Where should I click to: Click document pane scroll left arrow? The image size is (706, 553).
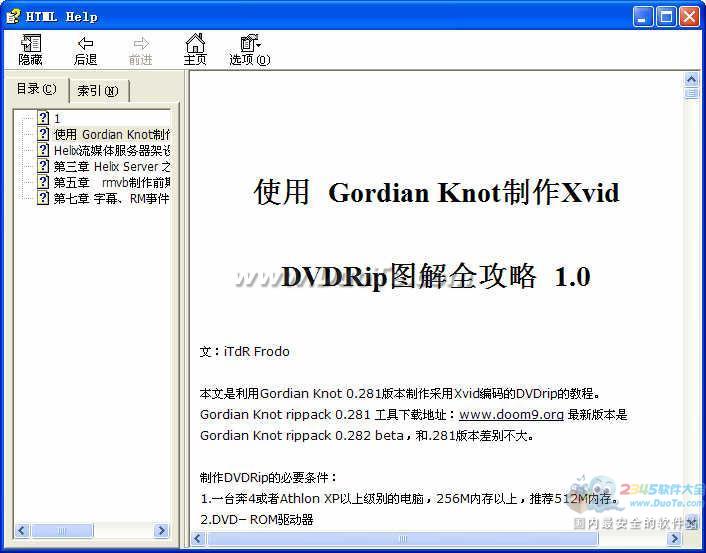point(198,538)
